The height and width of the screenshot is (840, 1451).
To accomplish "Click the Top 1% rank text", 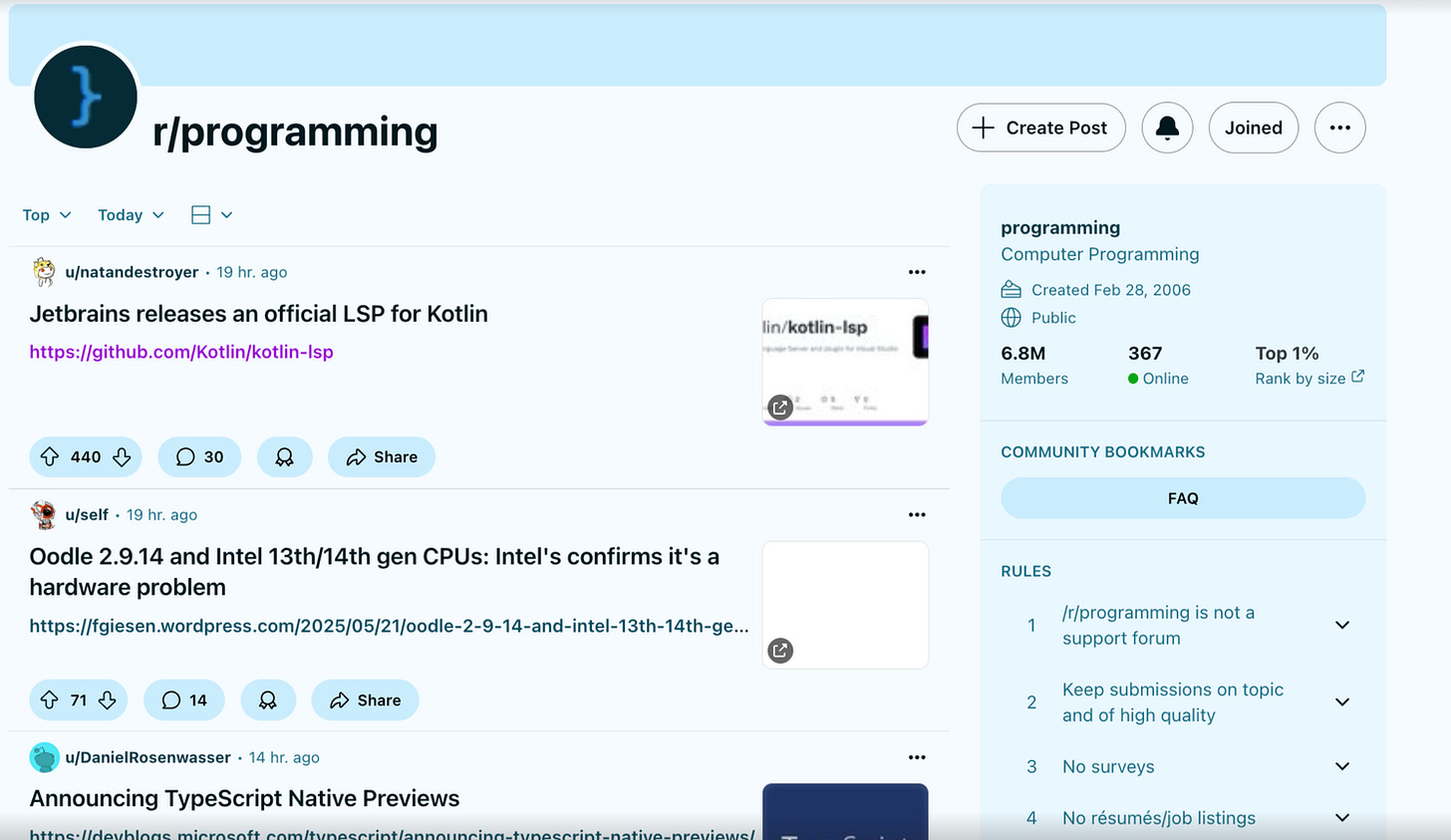I will (1287, 354).
